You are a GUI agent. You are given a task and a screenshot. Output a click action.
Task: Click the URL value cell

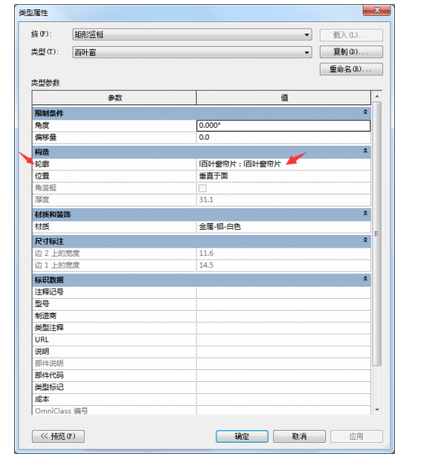[283, 340]
